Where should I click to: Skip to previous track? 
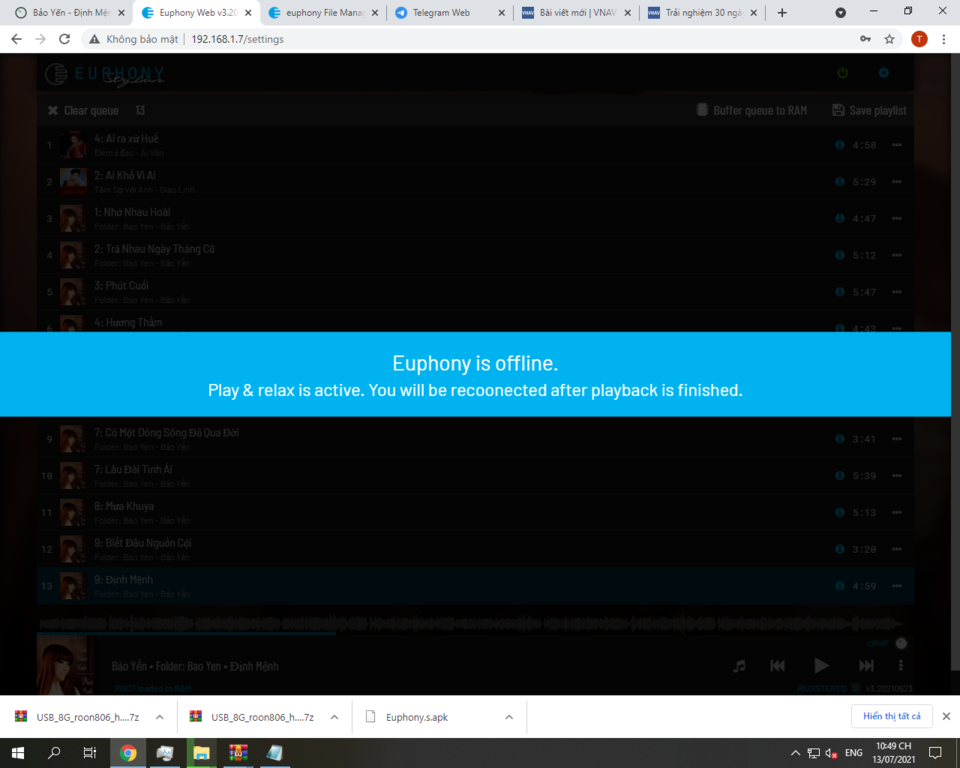click(x=778, y=666)
